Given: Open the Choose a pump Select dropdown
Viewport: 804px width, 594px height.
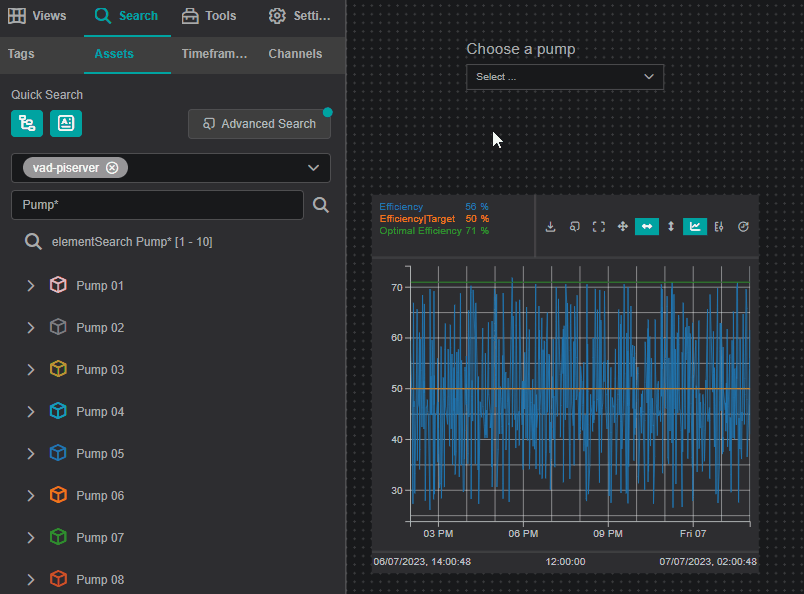Looking at the screenshot, I should pos(565,77).
